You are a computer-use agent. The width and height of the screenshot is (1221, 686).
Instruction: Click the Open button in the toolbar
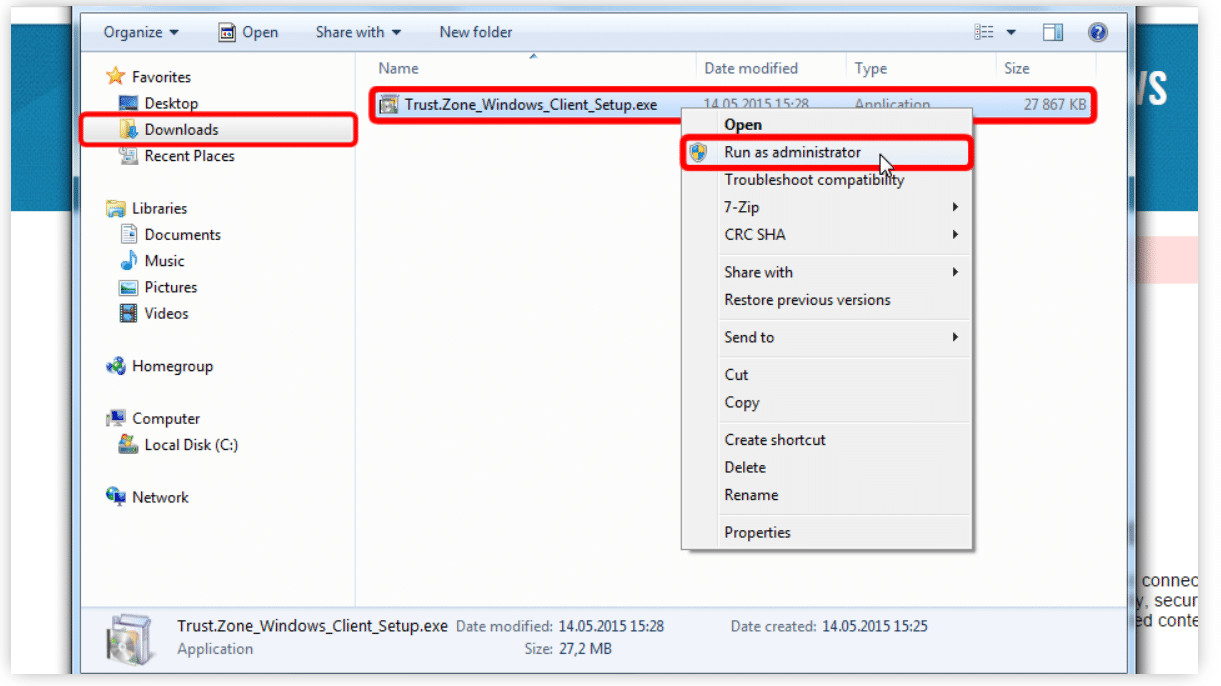tap(248, 32)
